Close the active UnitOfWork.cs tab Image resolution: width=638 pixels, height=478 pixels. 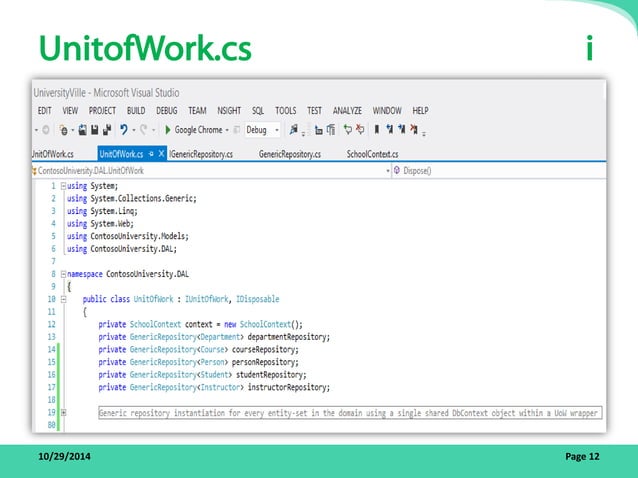point(161,155)
